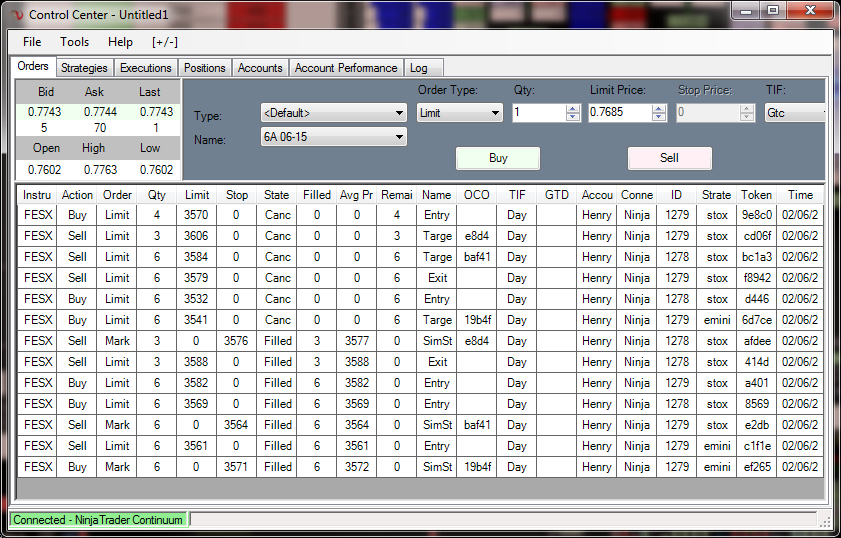Open the Order Type Limit dropdown
Screen dimensions: 841x538
coord(460,113)
